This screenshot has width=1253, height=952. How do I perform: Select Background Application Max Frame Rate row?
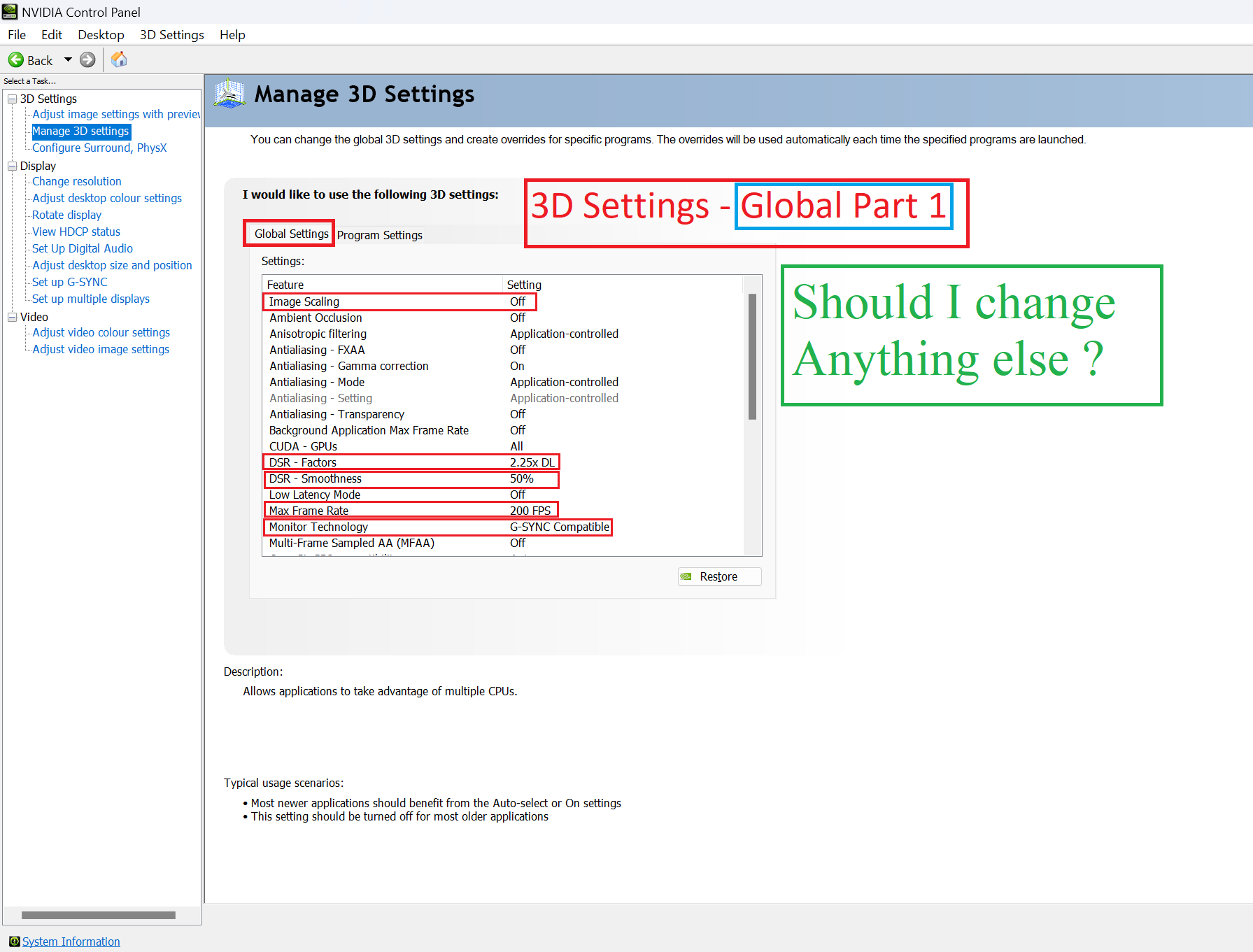coord(502,430)
